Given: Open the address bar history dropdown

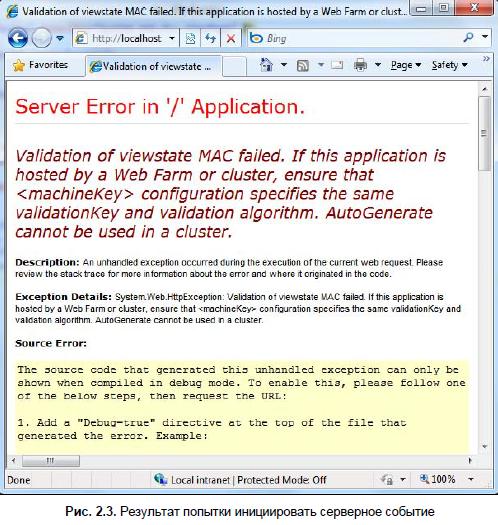Looking at the screenshot, I should click(172, 38).
